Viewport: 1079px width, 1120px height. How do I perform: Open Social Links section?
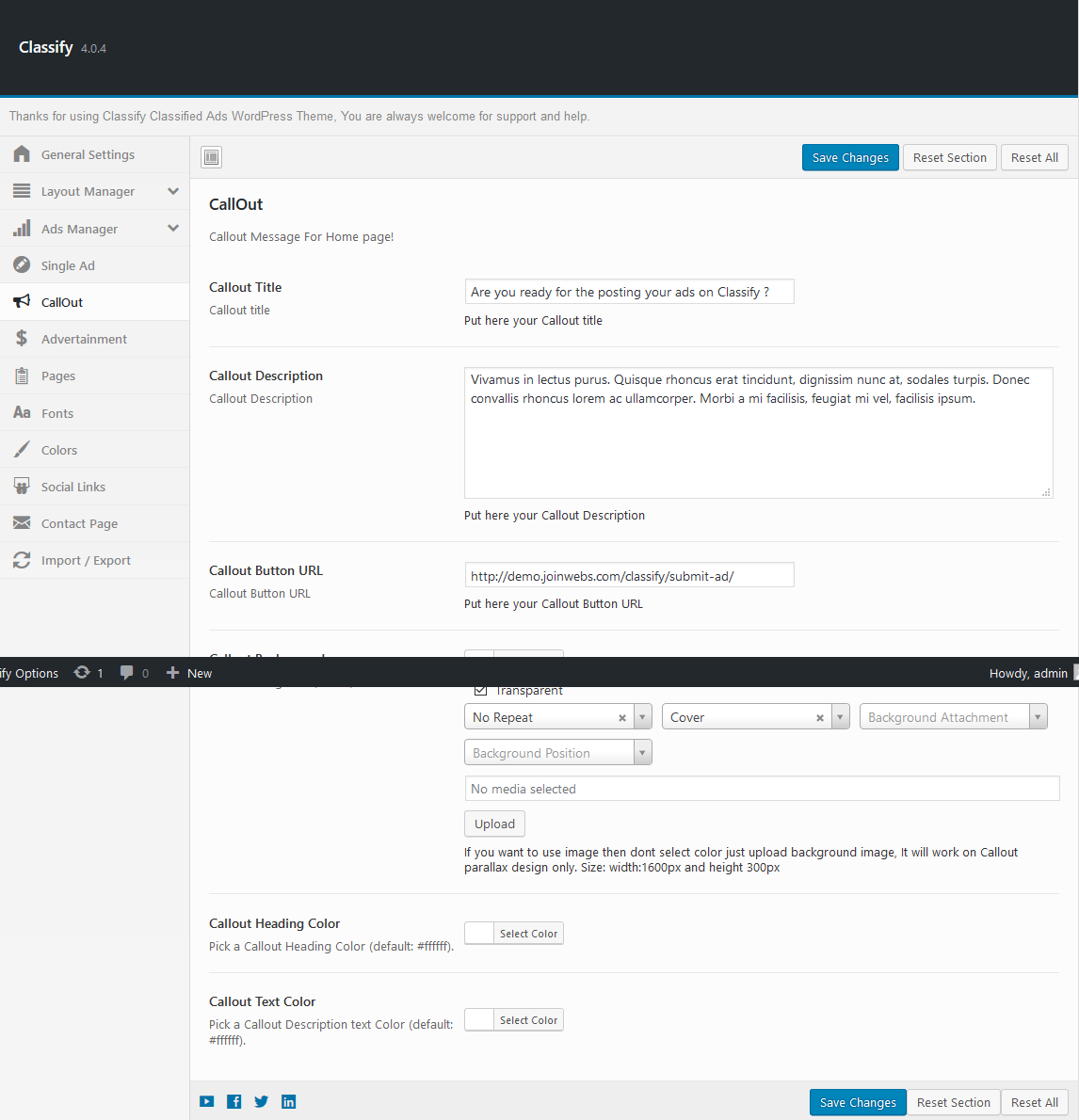[94, 487]
